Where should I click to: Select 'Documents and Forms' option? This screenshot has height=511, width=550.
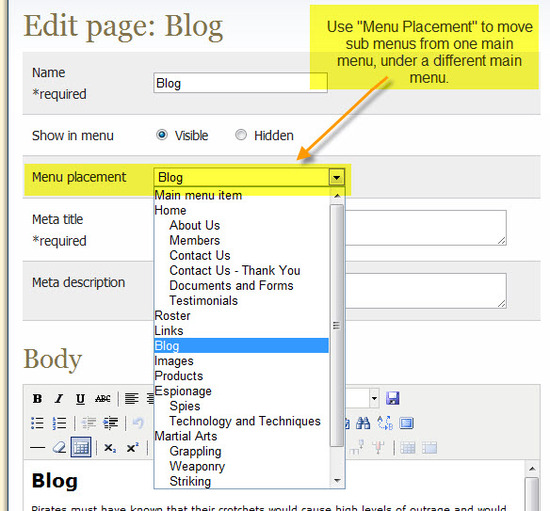click(241, 285)
